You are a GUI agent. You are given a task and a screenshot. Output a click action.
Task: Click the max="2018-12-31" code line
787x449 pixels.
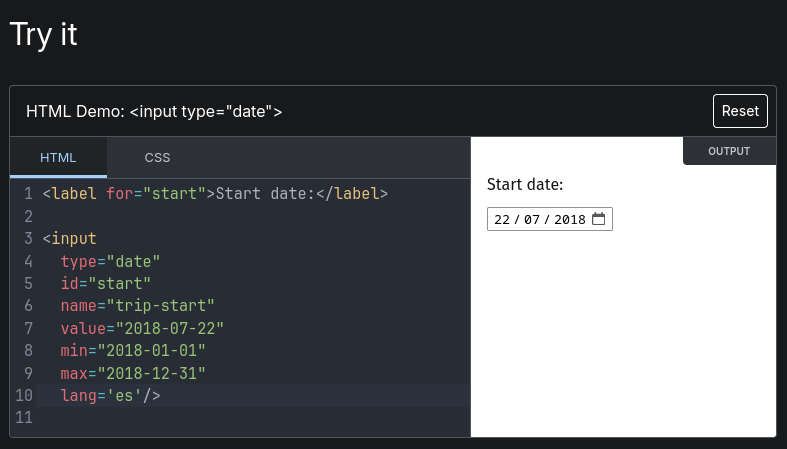(x=133, y=373)
